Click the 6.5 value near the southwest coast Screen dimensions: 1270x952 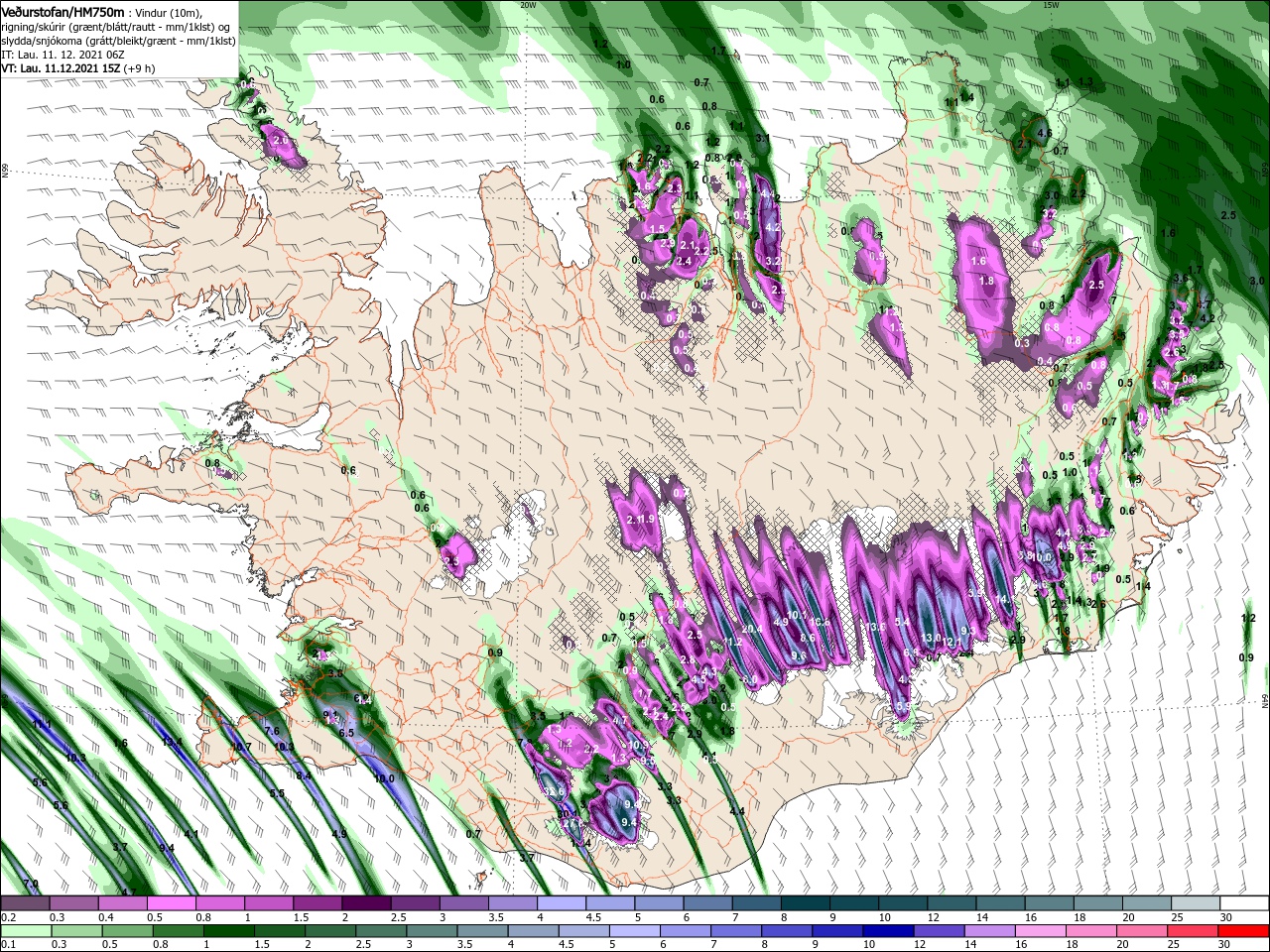coord(347,733)
